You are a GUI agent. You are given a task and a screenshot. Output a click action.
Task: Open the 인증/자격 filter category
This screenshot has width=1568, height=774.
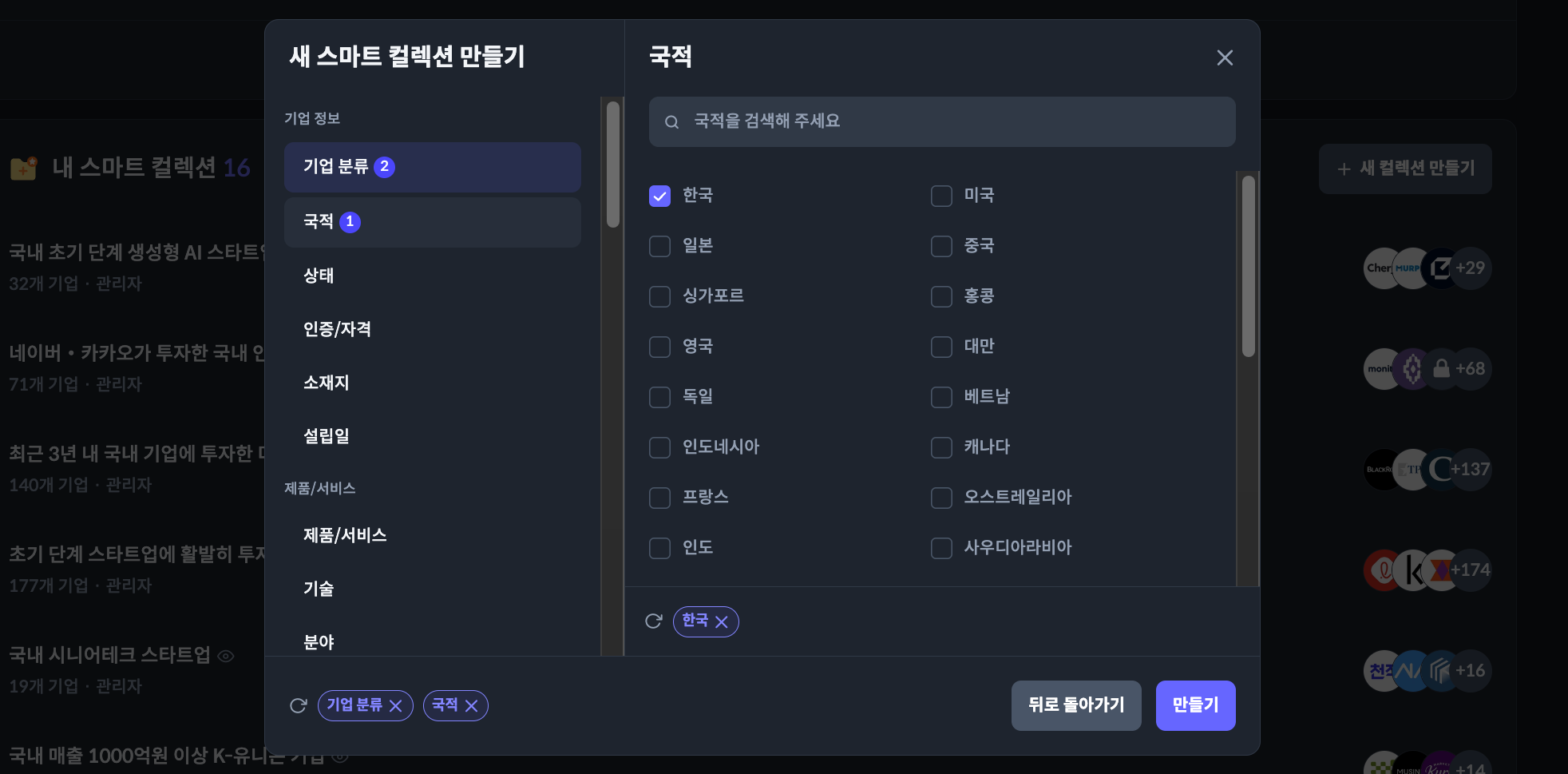click(337, 329)
